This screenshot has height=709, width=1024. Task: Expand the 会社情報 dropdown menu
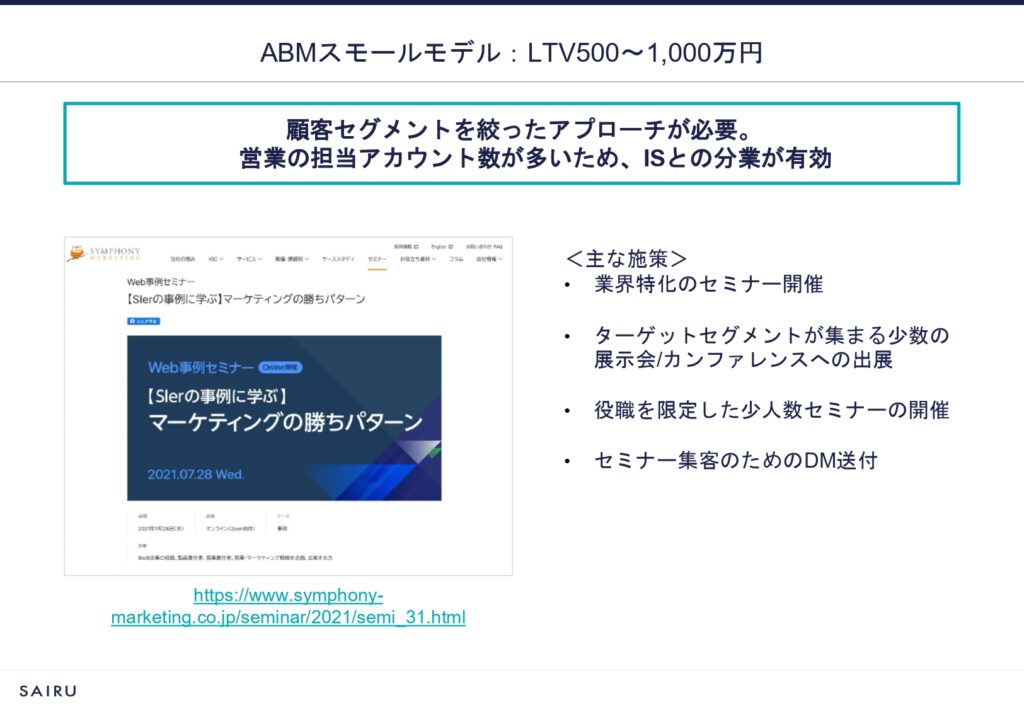[489, 259]
